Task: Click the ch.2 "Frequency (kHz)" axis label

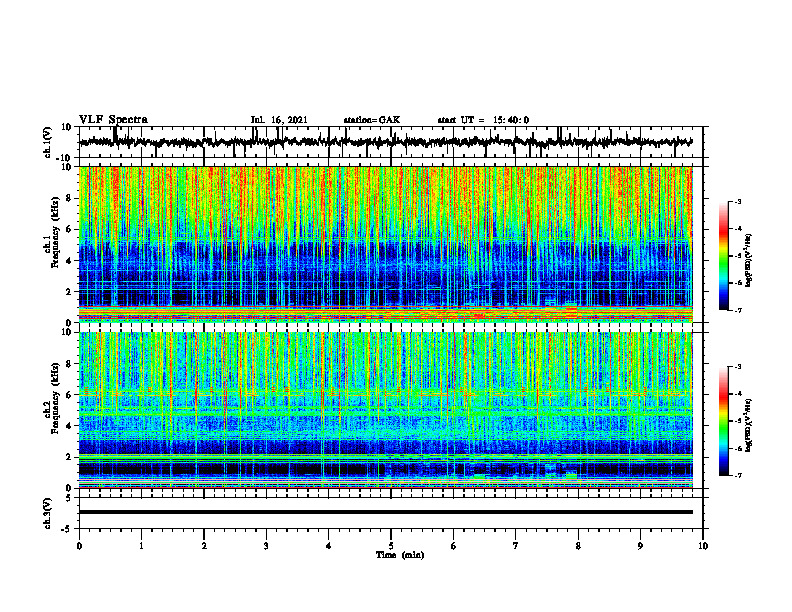Action: [55, 398]
